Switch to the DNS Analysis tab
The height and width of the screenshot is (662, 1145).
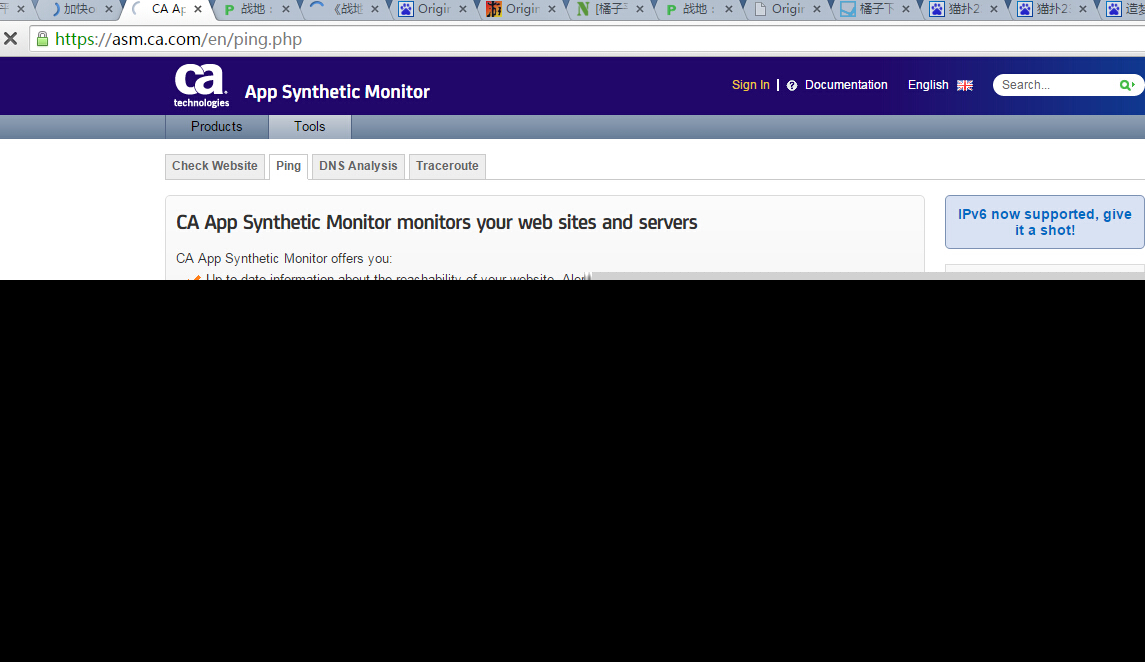(x=359, y=166)
